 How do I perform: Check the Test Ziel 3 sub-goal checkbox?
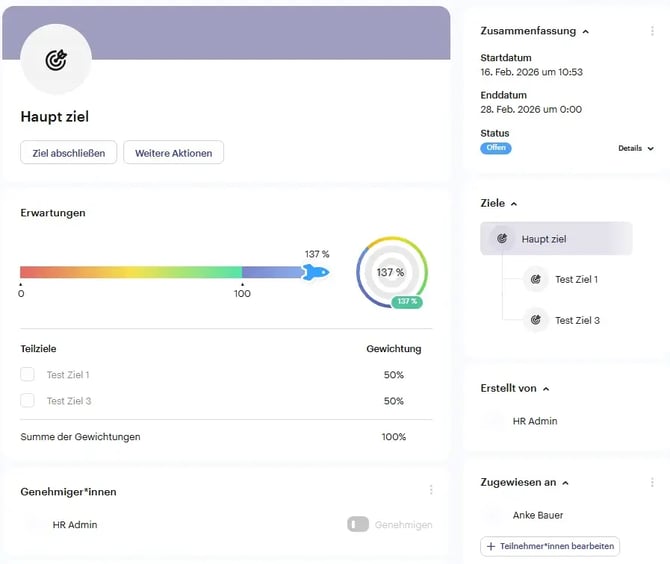(x=27, y=400)
